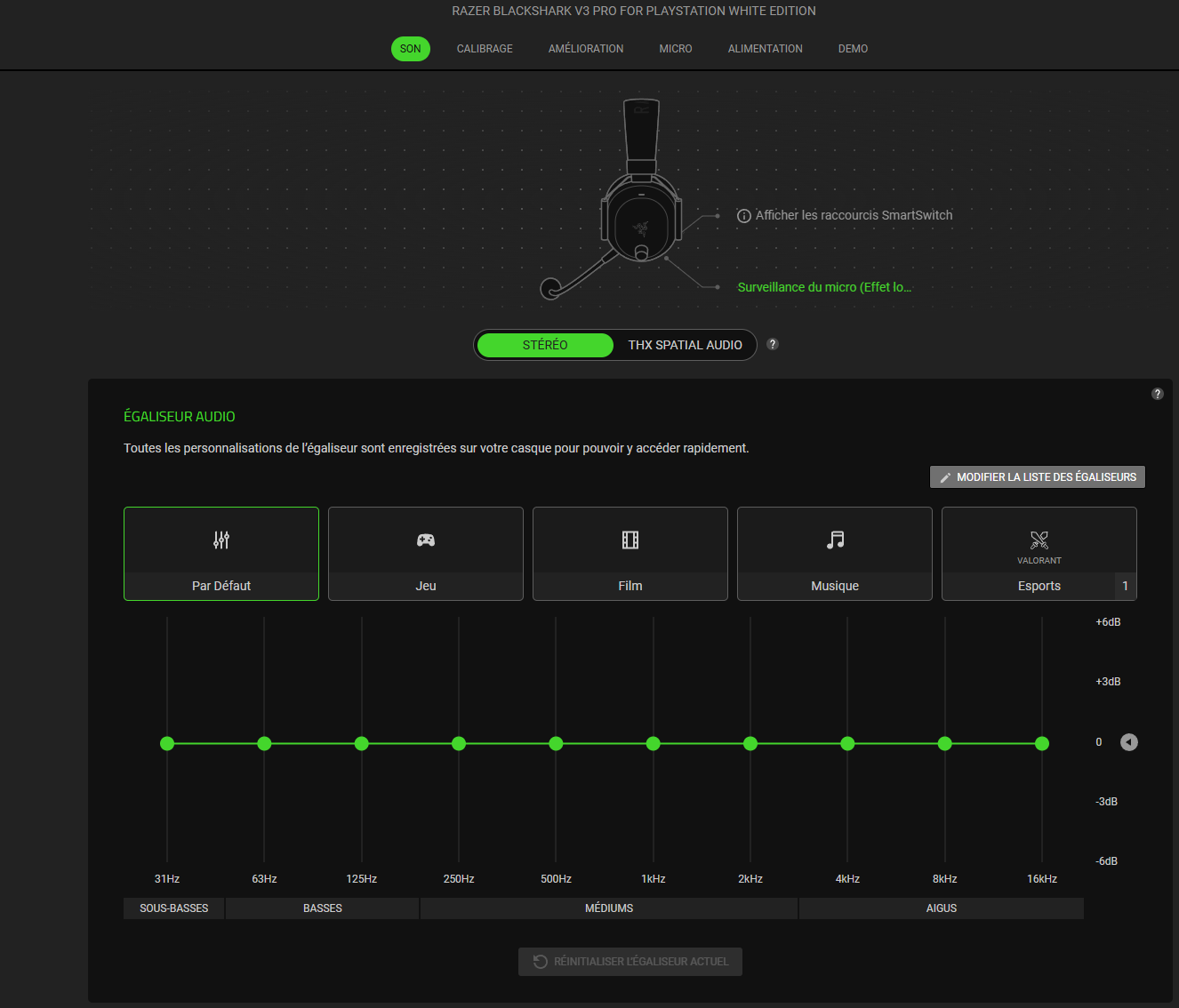The image size is (1179, 1008).
Task: Click the Sous-Basses band label
Action: [x=174, y=908]
